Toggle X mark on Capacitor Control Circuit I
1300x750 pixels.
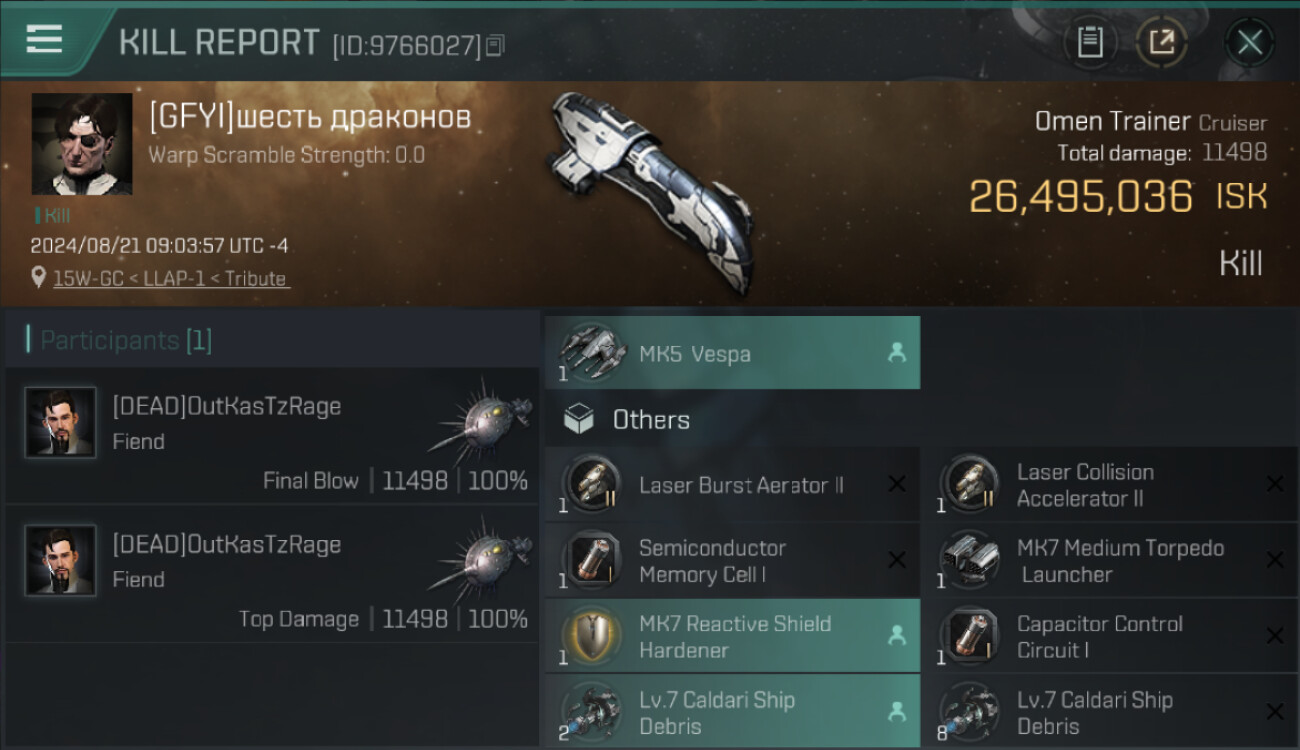click(1275, 636)
